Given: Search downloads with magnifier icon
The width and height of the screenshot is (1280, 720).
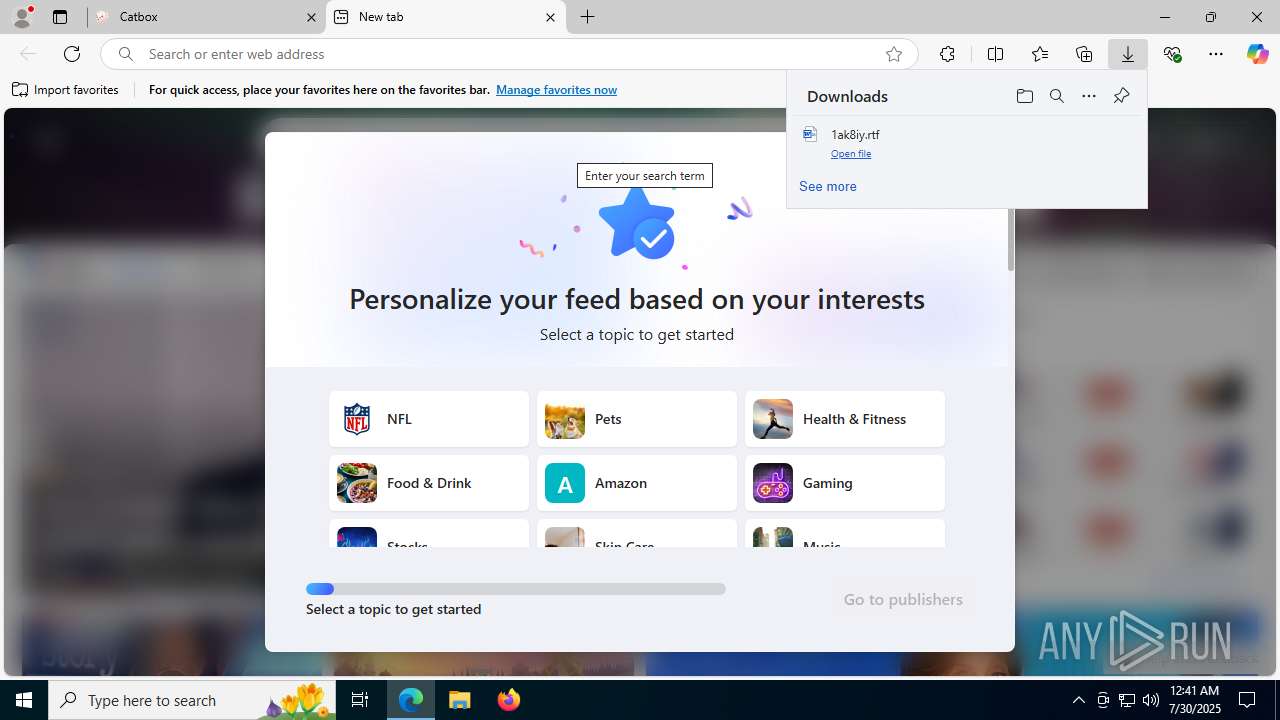Looking at the screenshot, I should (1057, 96).
